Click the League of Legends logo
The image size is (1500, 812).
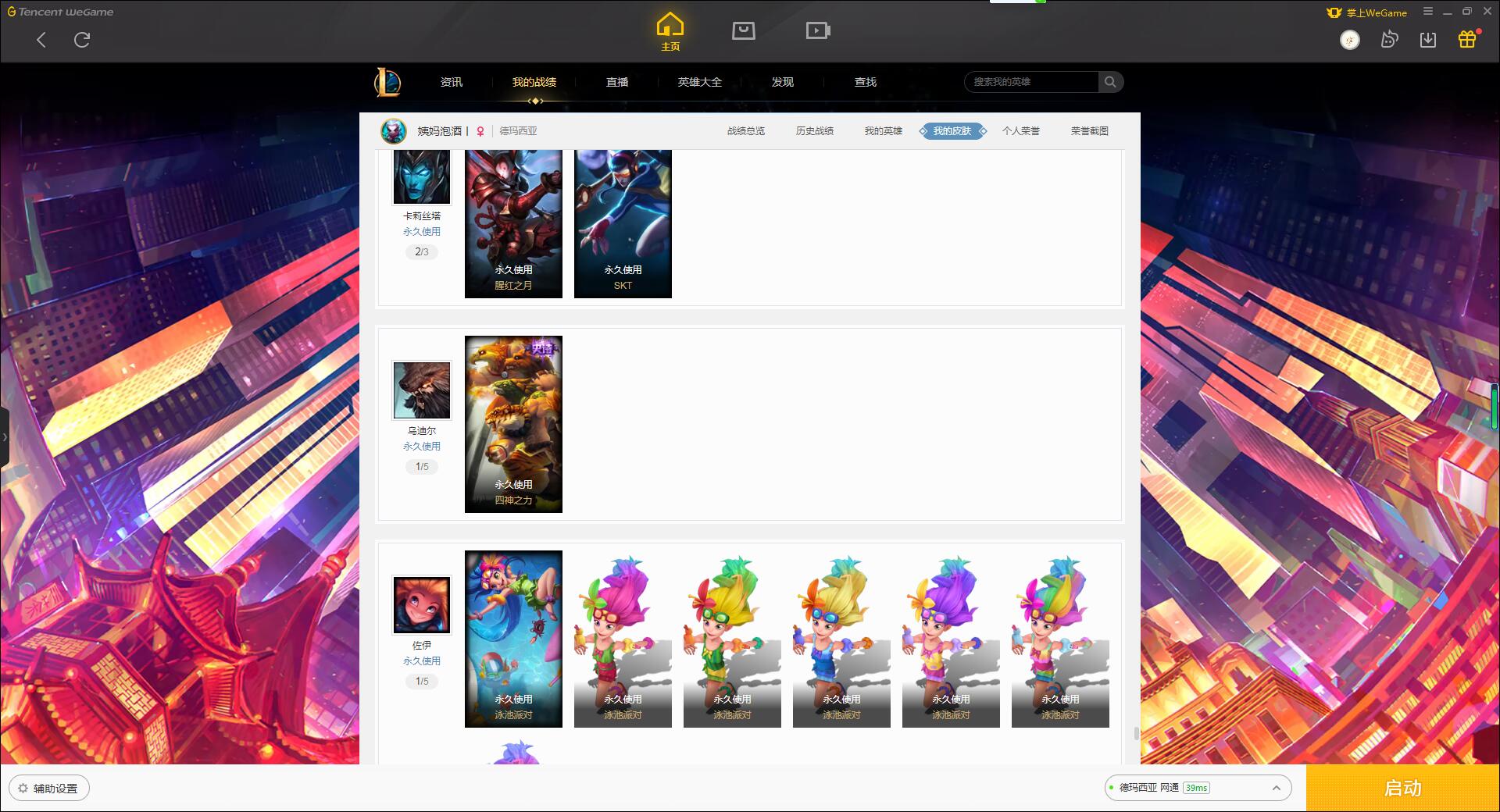[387, 82]
